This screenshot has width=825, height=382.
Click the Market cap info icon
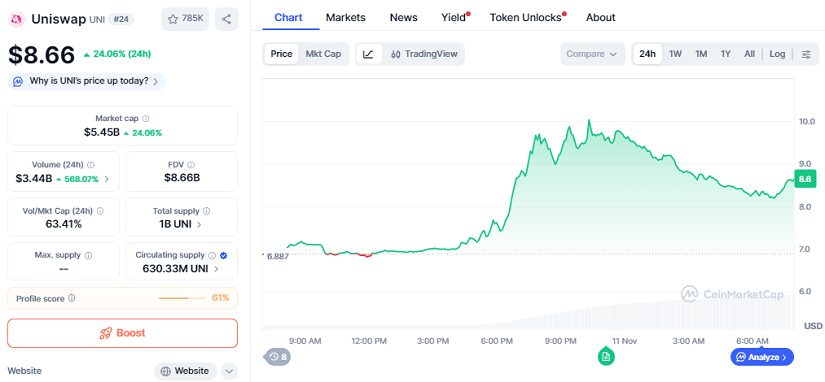pos(146,119)
